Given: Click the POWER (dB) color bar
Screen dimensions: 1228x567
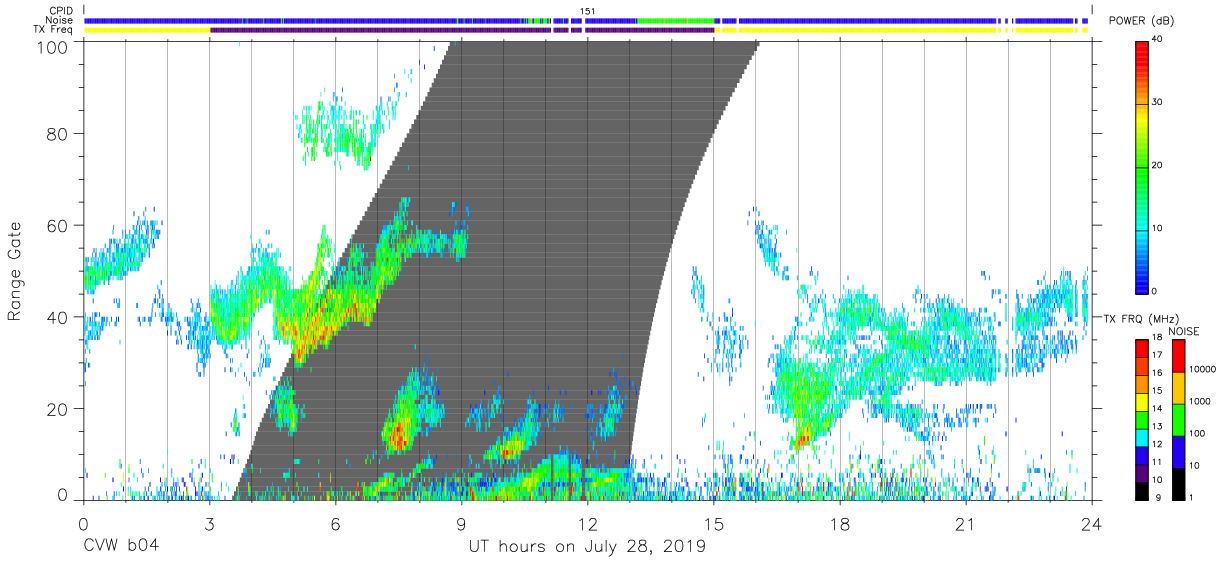Looking at the screenshot, I should coord(1144,166).
